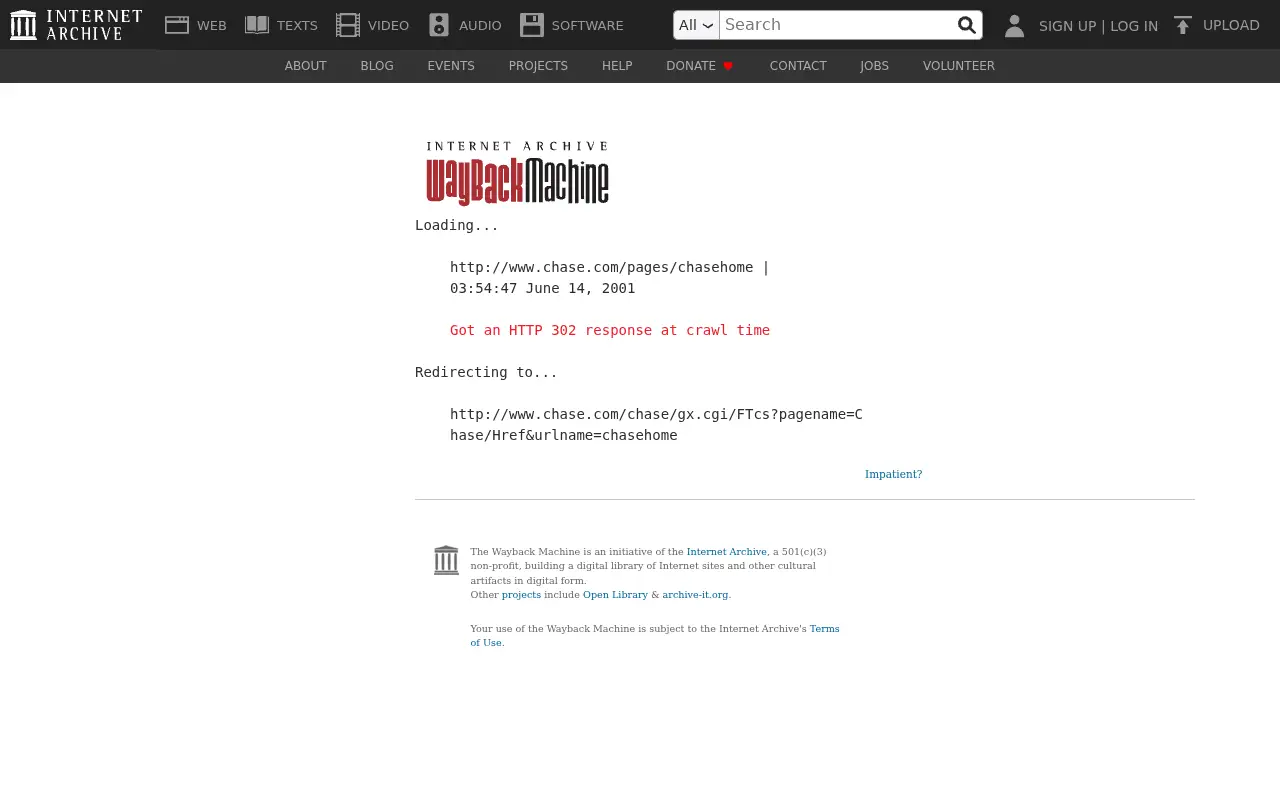Click the Texts book icon
The image size is (1280, 800).
click(257, 25)
